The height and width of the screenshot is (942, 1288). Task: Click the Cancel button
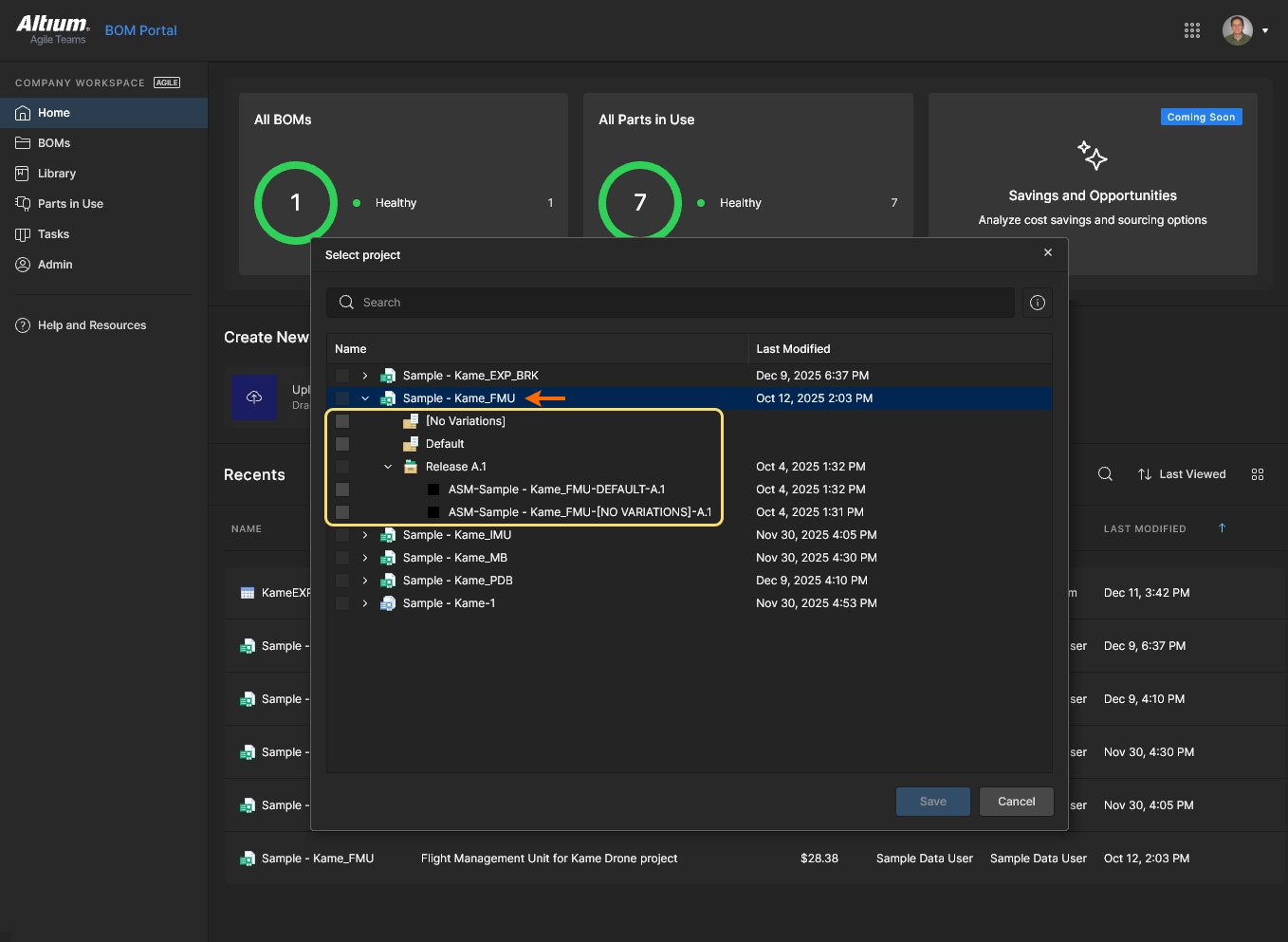[1016, 802]
